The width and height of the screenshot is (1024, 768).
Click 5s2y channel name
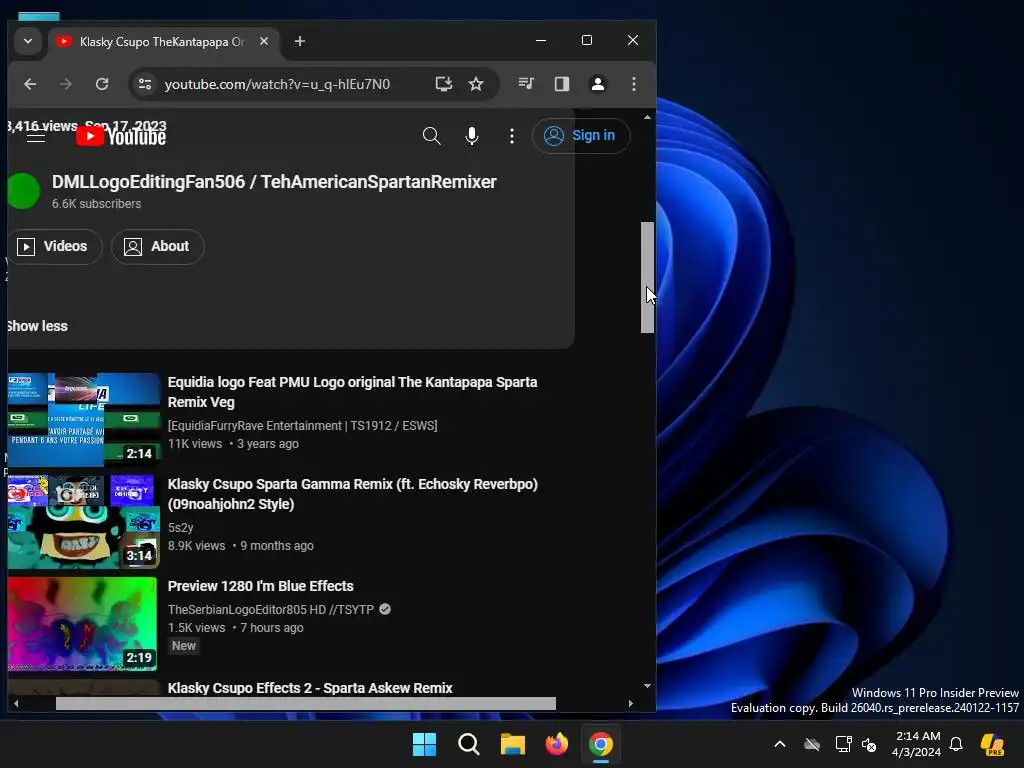pyautogui.click(x=180, y=528)
